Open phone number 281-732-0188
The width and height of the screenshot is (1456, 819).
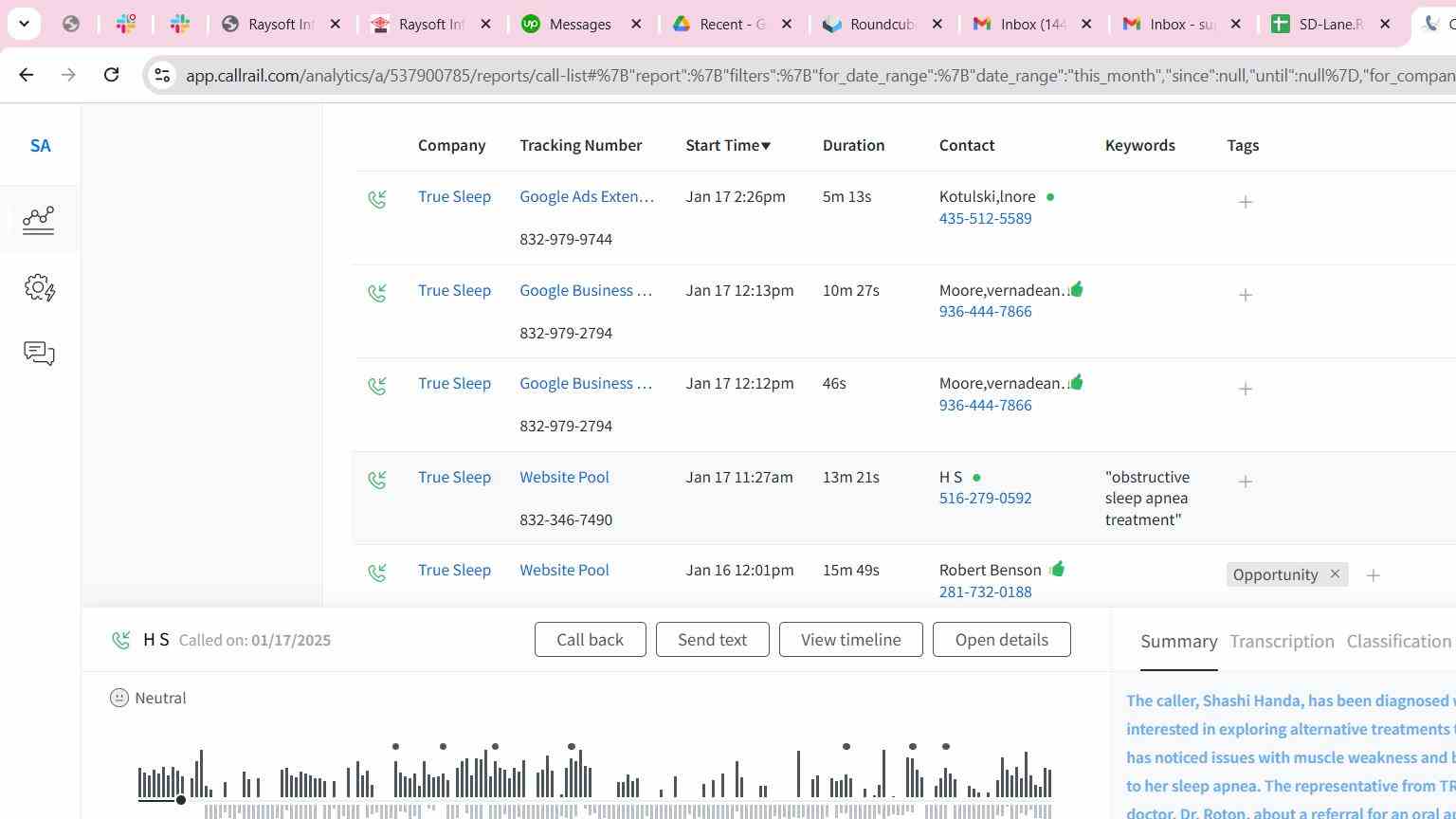[x=985, y=591]
